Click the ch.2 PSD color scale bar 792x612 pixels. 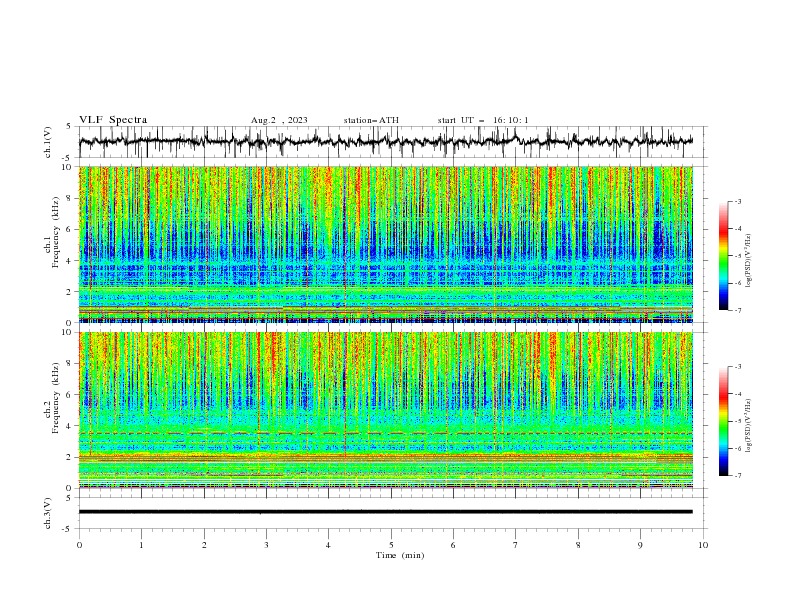pos(723,421)
